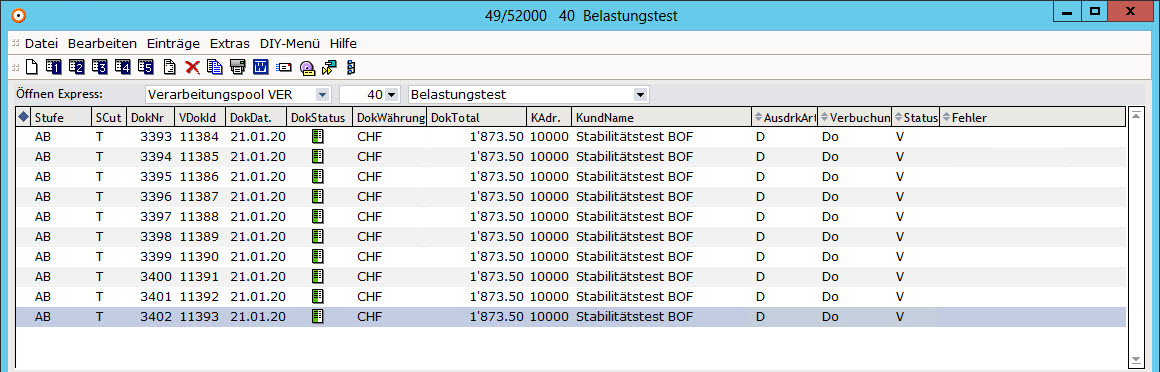1160x372 pixels.
Task: Click DokStatus icon for DokNr 3397
Action: (x=317, y=216)
